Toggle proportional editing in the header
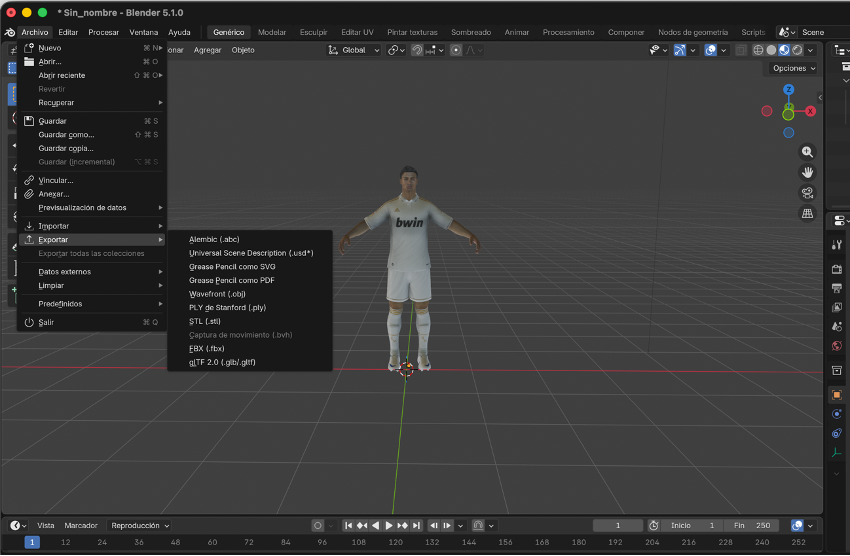 (x=456, y=50)
